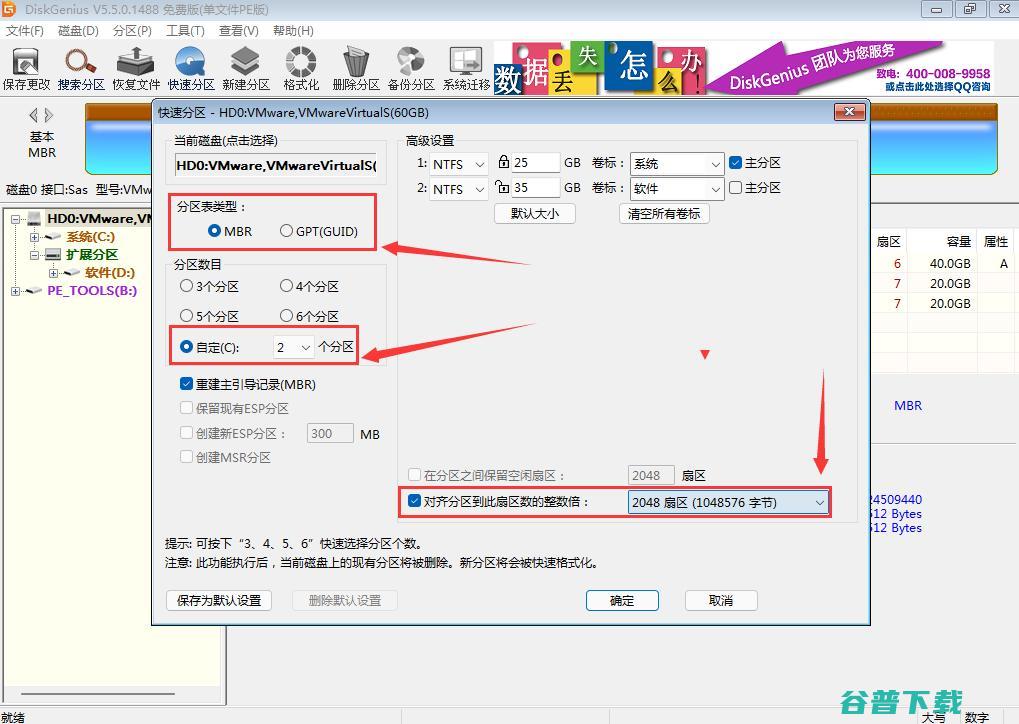Uncheck 重建主引导记录(MBR)
Viewport: 1019px width, 724px height.
pos(186,384)
